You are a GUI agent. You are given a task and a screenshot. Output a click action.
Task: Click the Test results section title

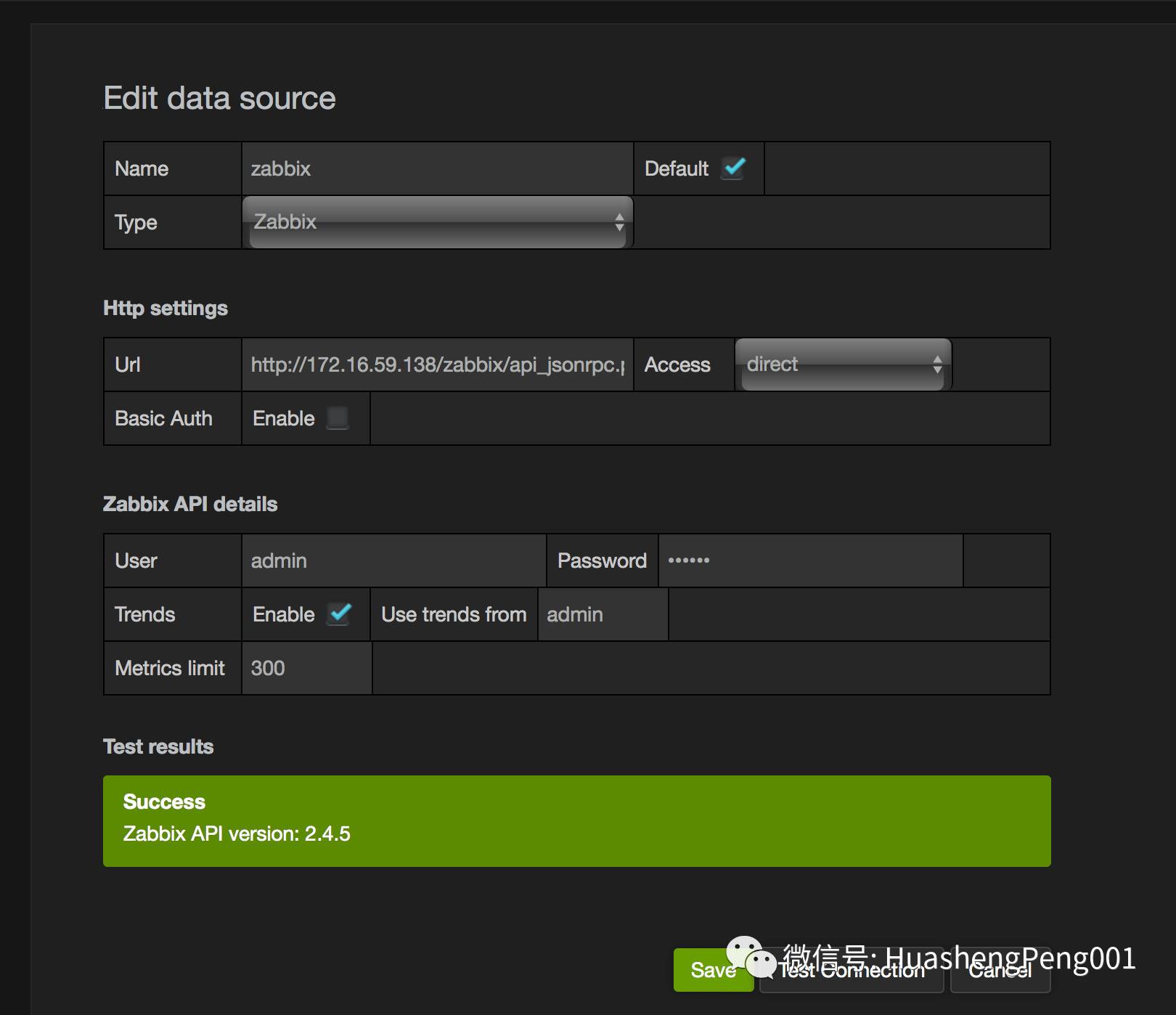[x=158, y=746]
